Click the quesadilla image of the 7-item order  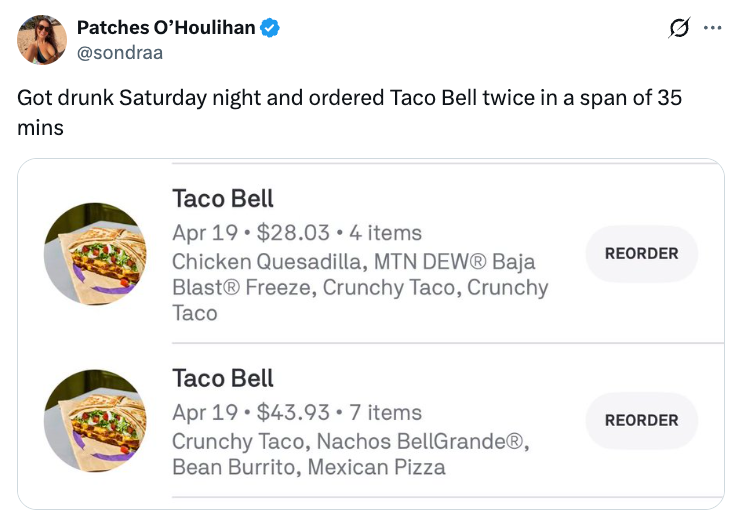(x=95, y=421)
